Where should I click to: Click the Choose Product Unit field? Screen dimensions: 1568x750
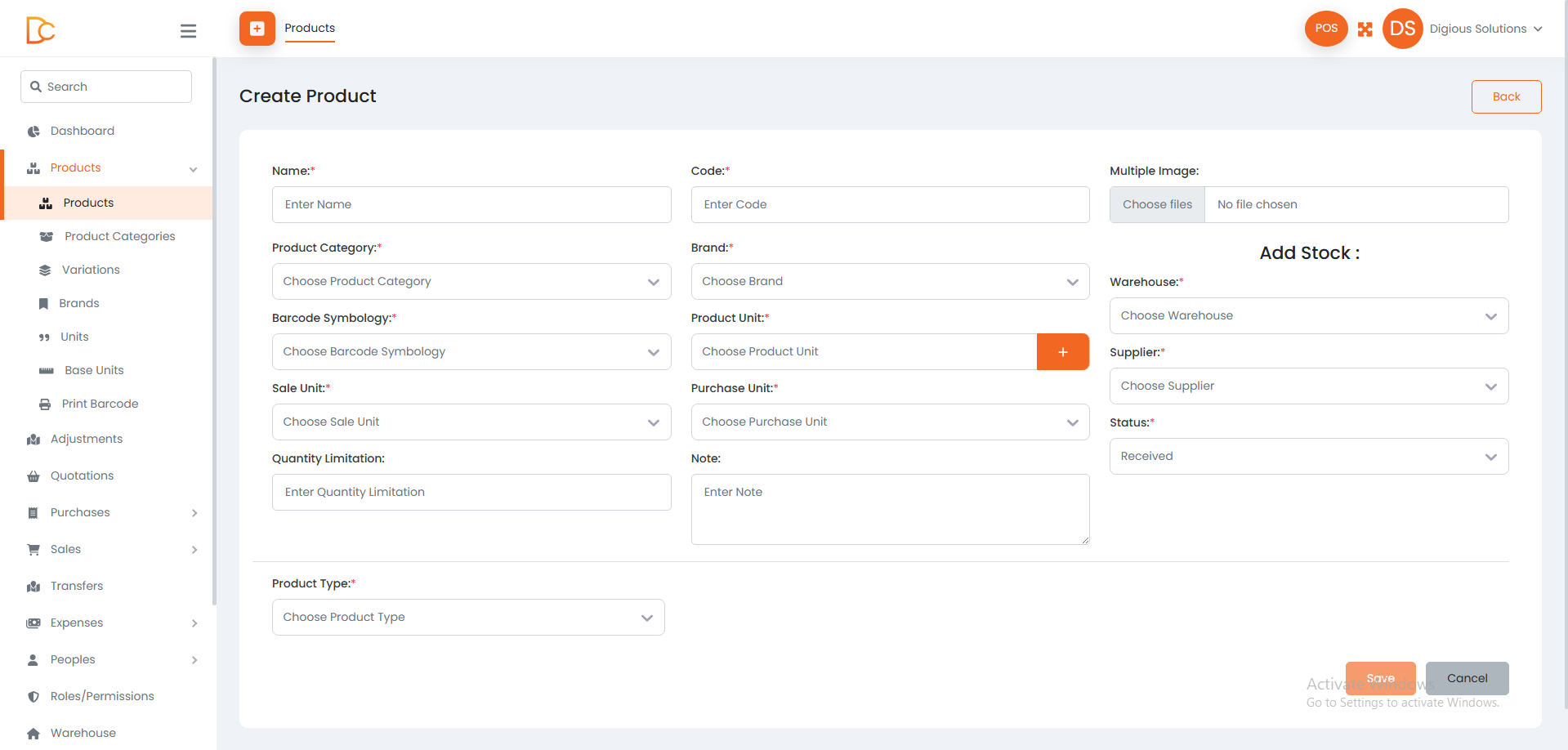pos(864,351)
